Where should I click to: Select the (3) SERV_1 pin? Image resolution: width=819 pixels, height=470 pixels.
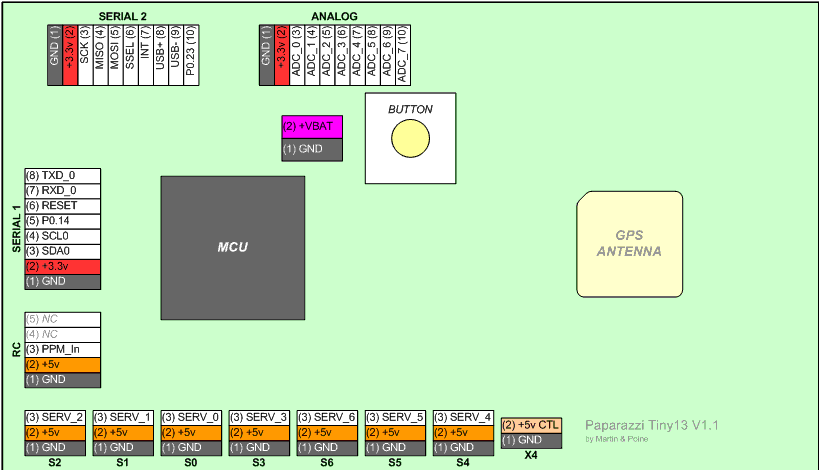tap(123, 417)
